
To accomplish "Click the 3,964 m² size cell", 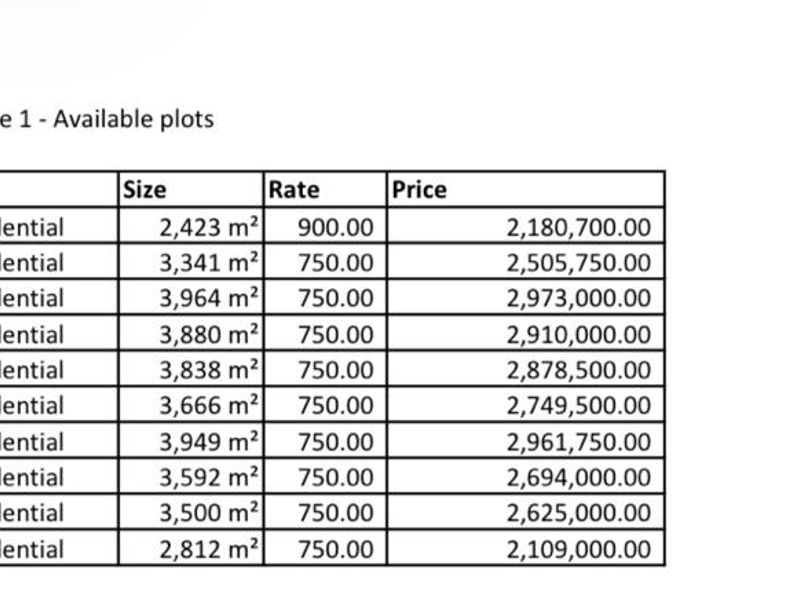I will click(209, 298).
